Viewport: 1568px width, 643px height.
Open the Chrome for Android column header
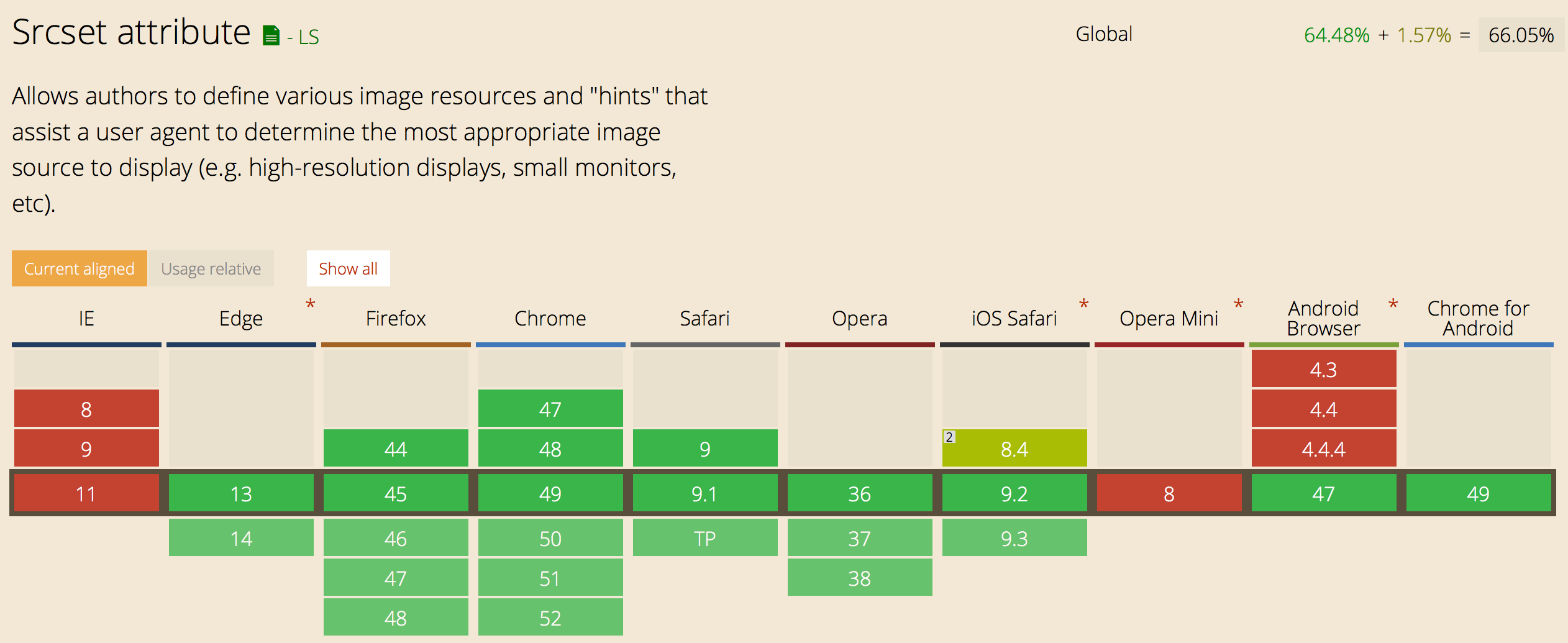[x=1479, y=318]
